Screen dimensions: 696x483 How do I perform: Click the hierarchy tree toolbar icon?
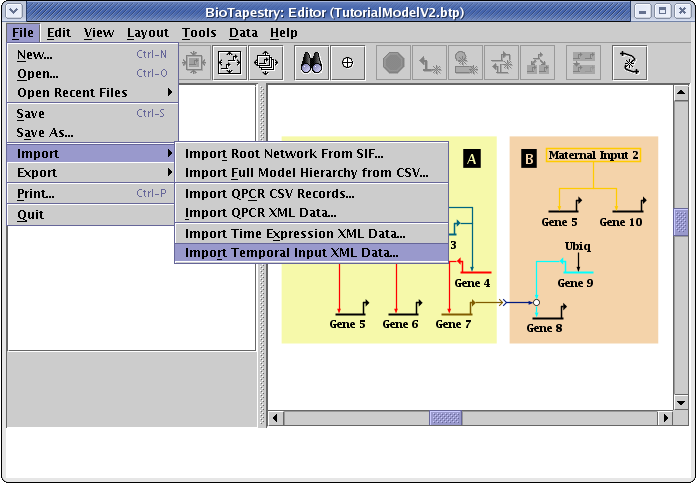[538, 62]
